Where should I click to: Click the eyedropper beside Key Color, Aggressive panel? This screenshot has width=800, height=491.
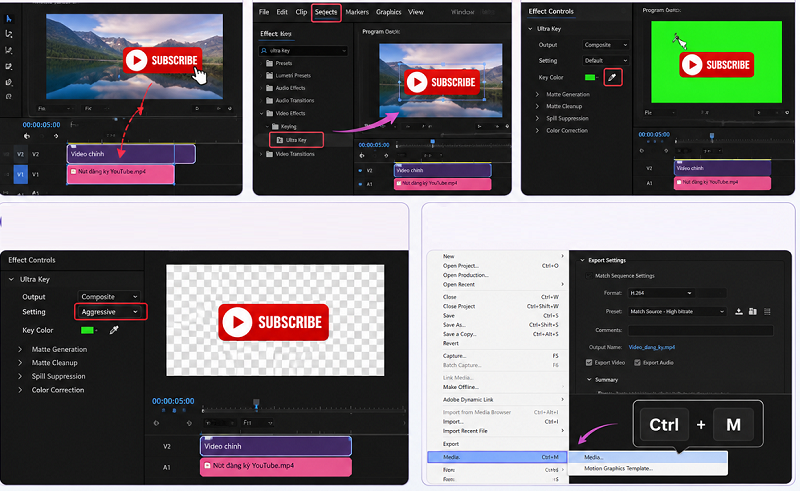pos(114,330)
